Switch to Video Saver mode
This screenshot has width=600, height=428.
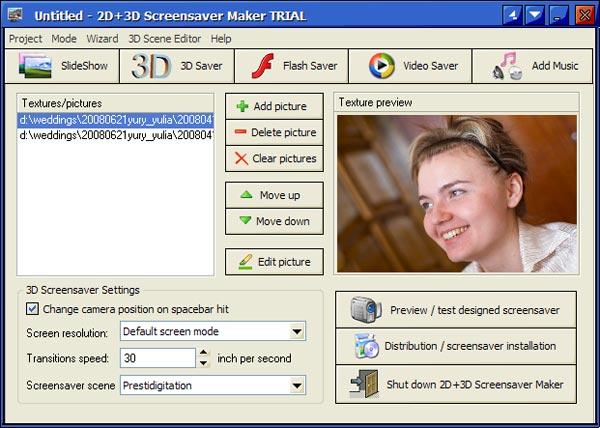coord(410,66)
